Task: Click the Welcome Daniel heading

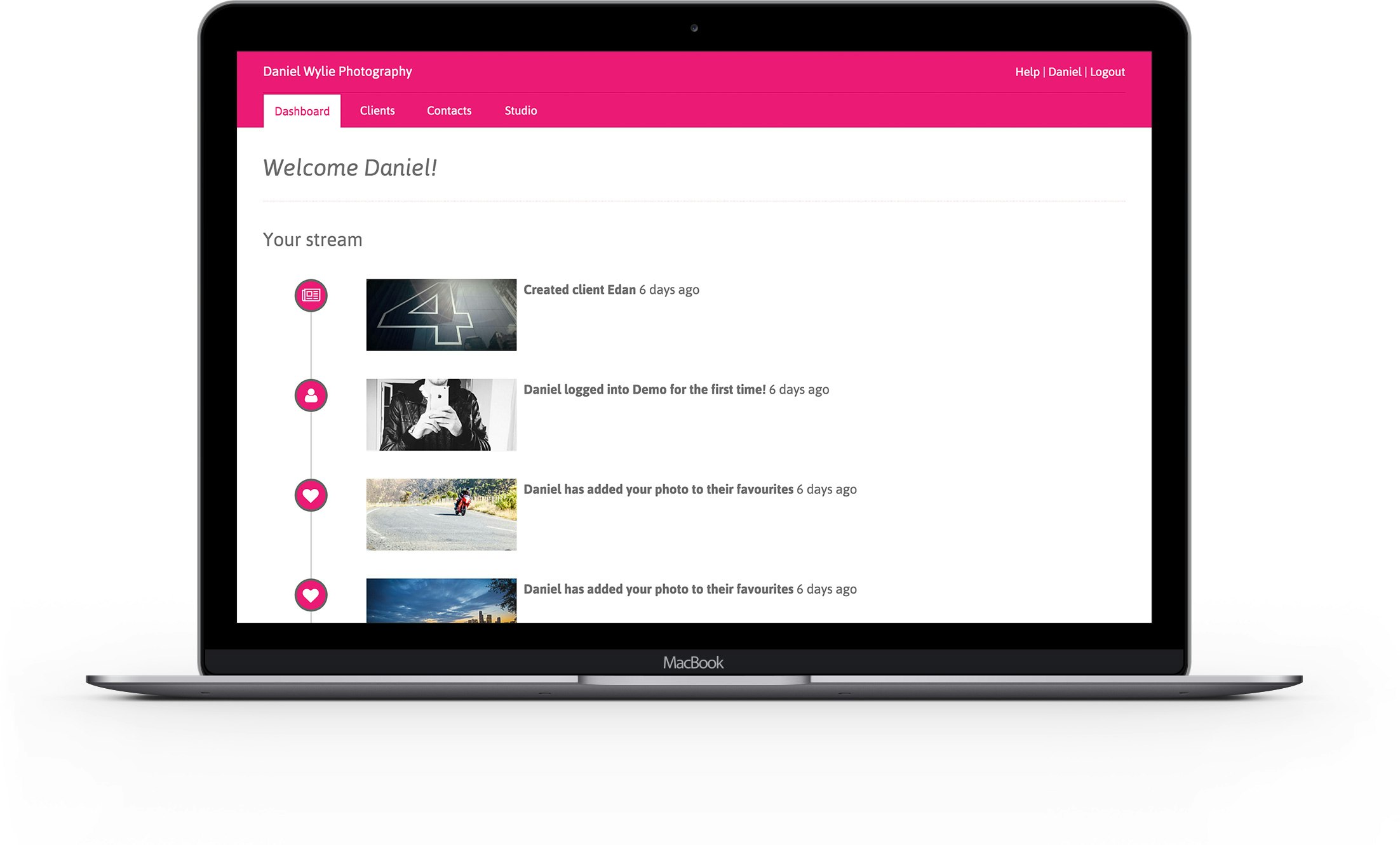Action: pos(350,168)
